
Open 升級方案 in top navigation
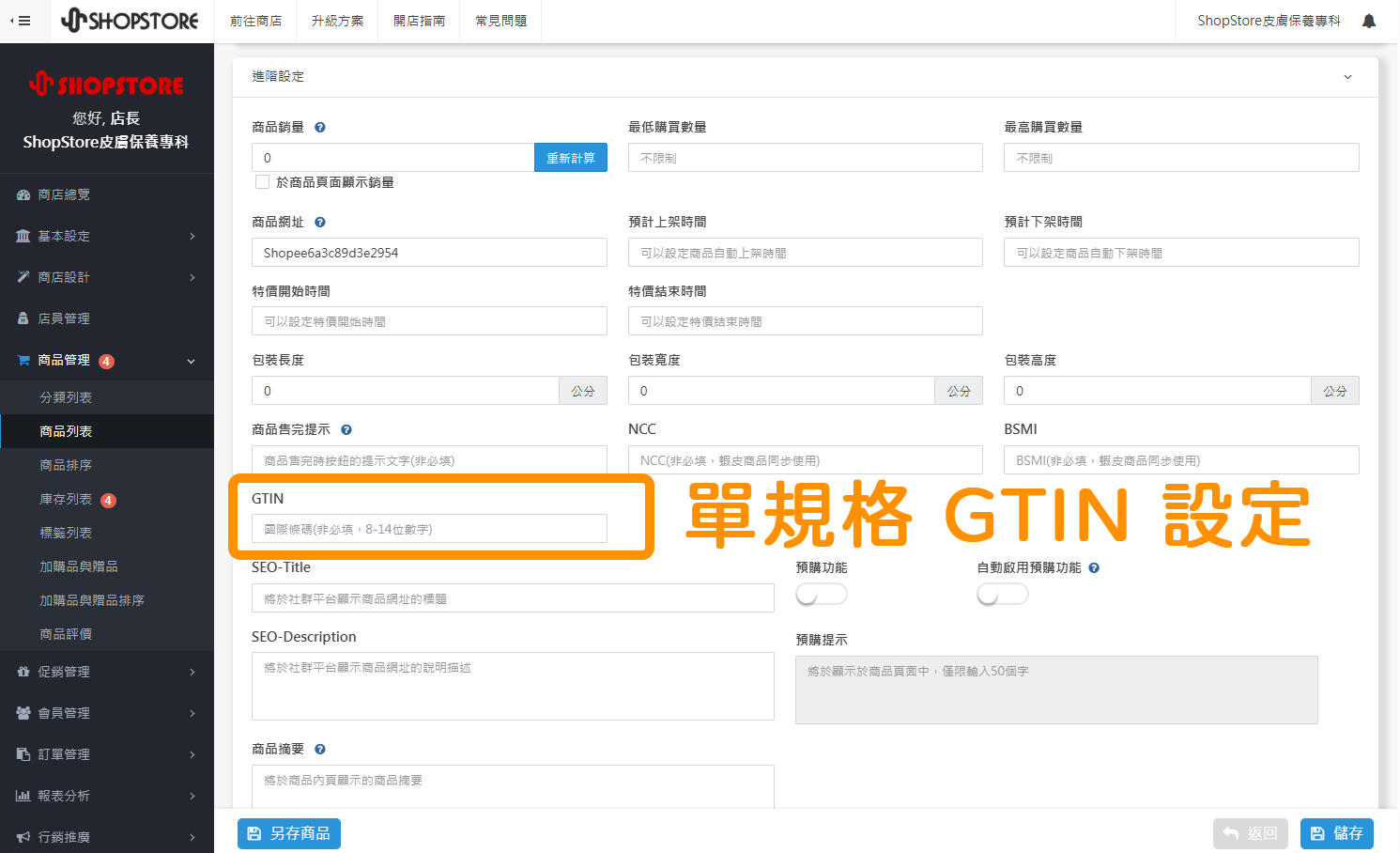[337, 21]
